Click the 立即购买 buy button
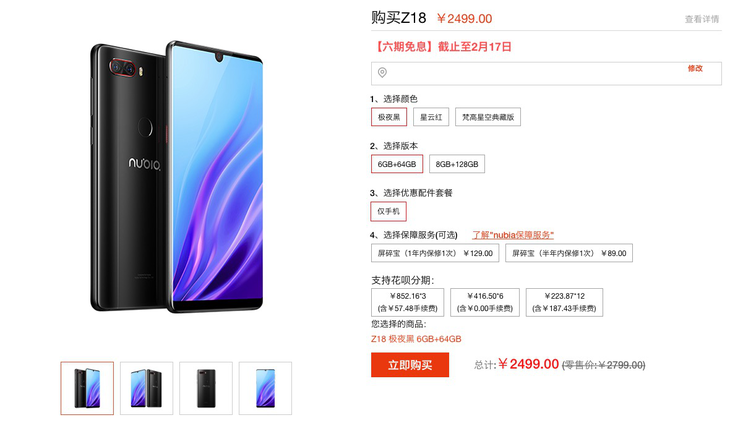The width and height of the screenshot is (730, 423). (410, 365)
